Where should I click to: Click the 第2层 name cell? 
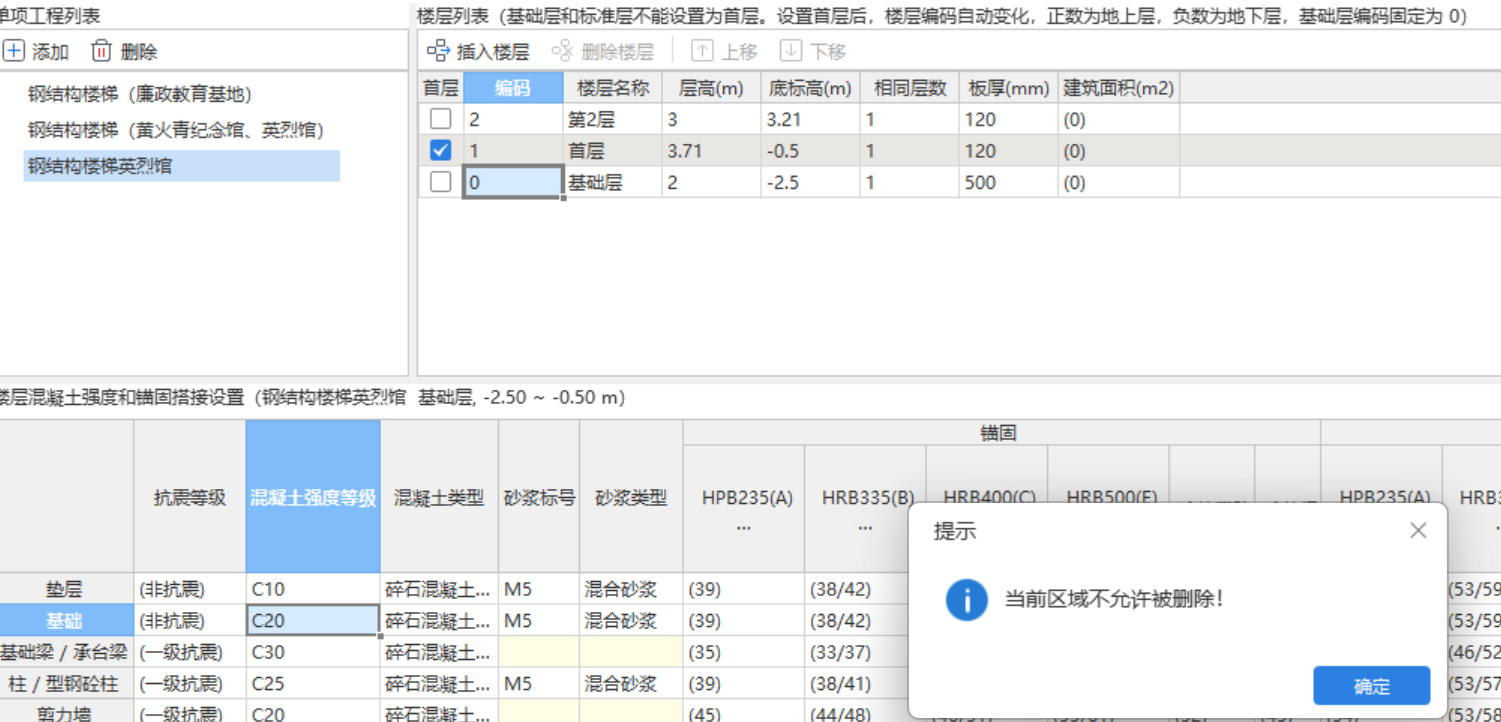pos(613,119)
